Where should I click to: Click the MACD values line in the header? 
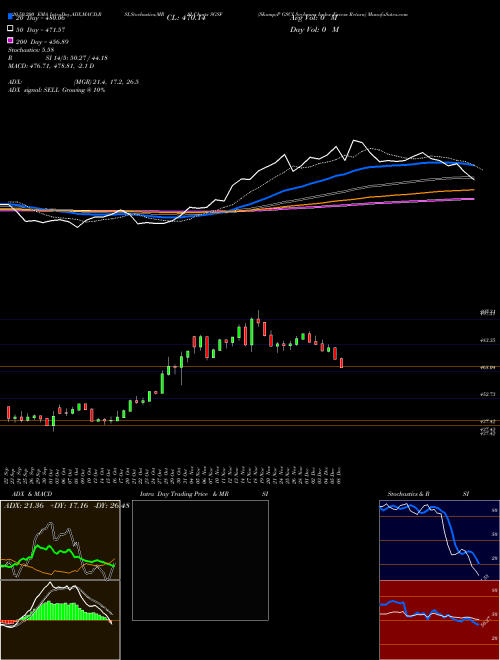[51, 66]
